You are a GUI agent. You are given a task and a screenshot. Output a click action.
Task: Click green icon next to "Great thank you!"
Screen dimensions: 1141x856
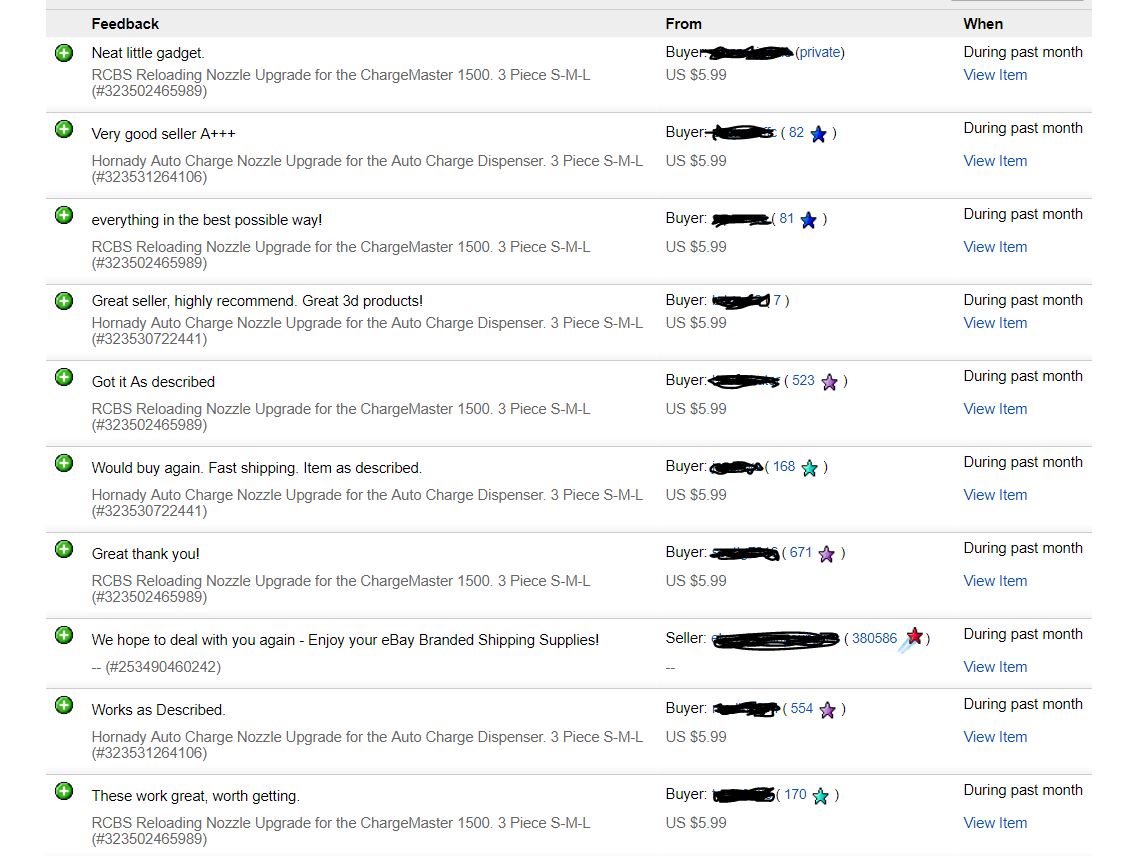[64, 549]
